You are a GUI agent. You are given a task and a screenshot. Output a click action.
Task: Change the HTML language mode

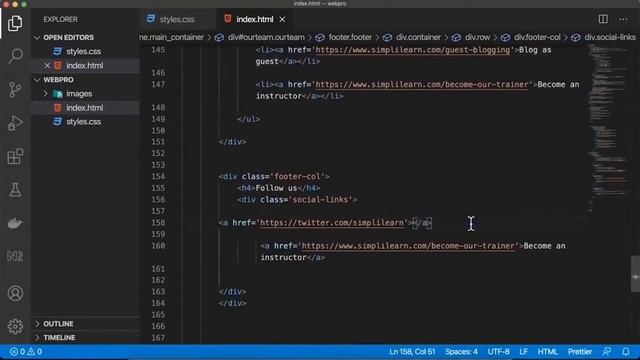(547, 352)
